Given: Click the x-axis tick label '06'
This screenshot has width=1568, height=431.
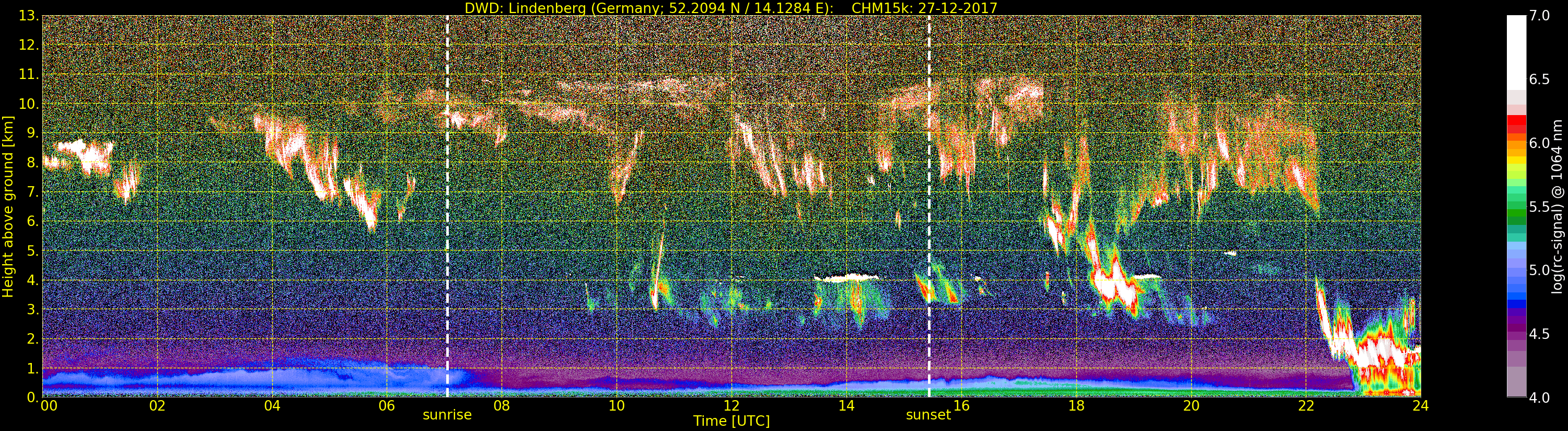Looking at the screenshot, I should point(387,406).
